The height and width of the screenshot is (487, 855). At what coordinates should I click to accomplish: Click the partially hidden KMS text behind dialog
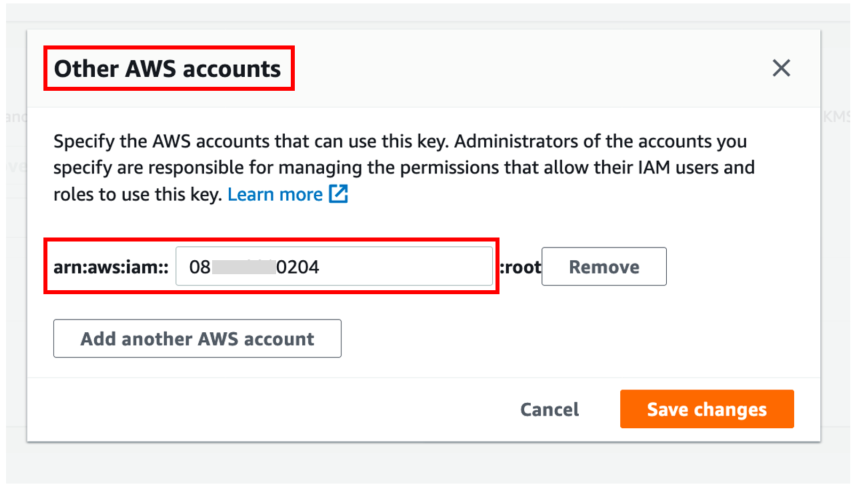coord(835,117)
